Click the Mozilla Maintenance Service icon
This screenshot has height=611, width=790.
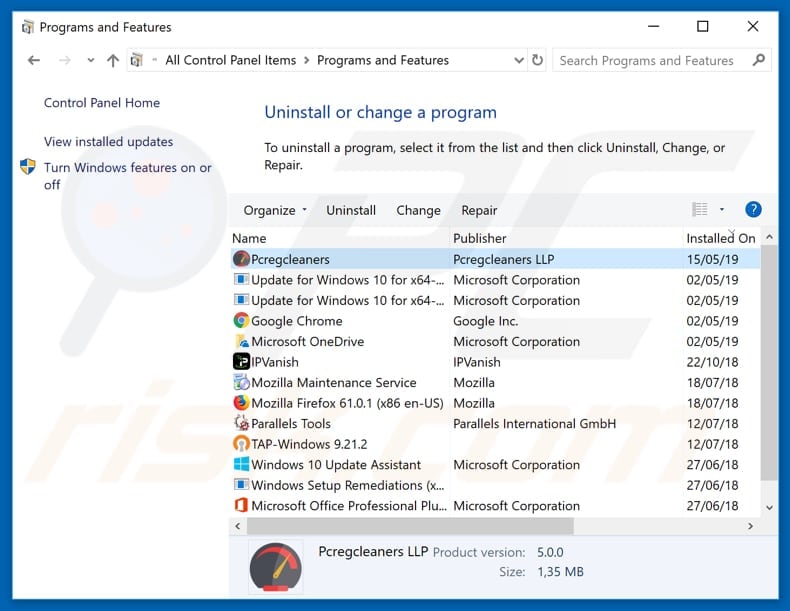point(241,382)
